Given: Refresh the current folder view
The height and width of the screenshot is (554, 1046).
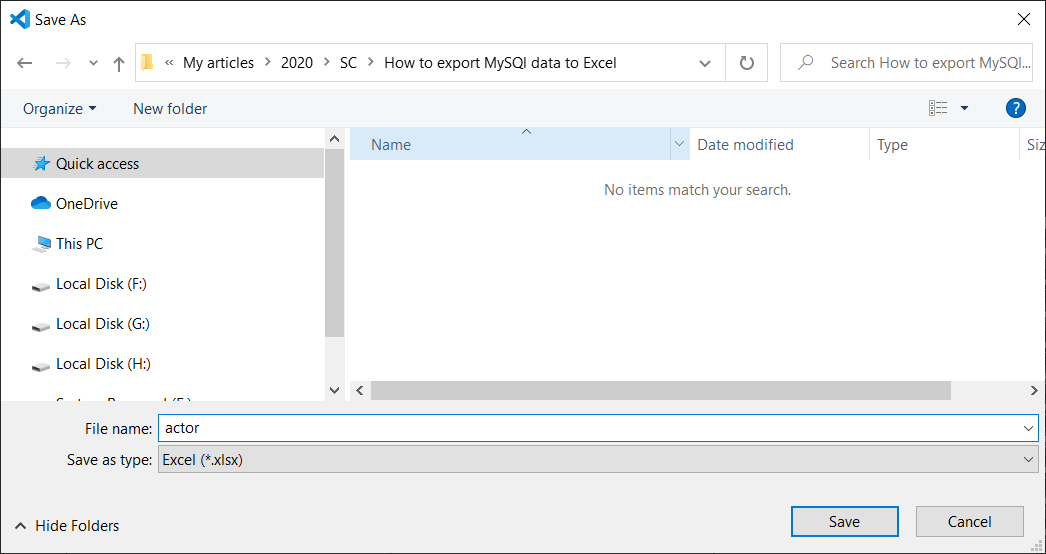Looking at the screenshot, I should 746,63.
